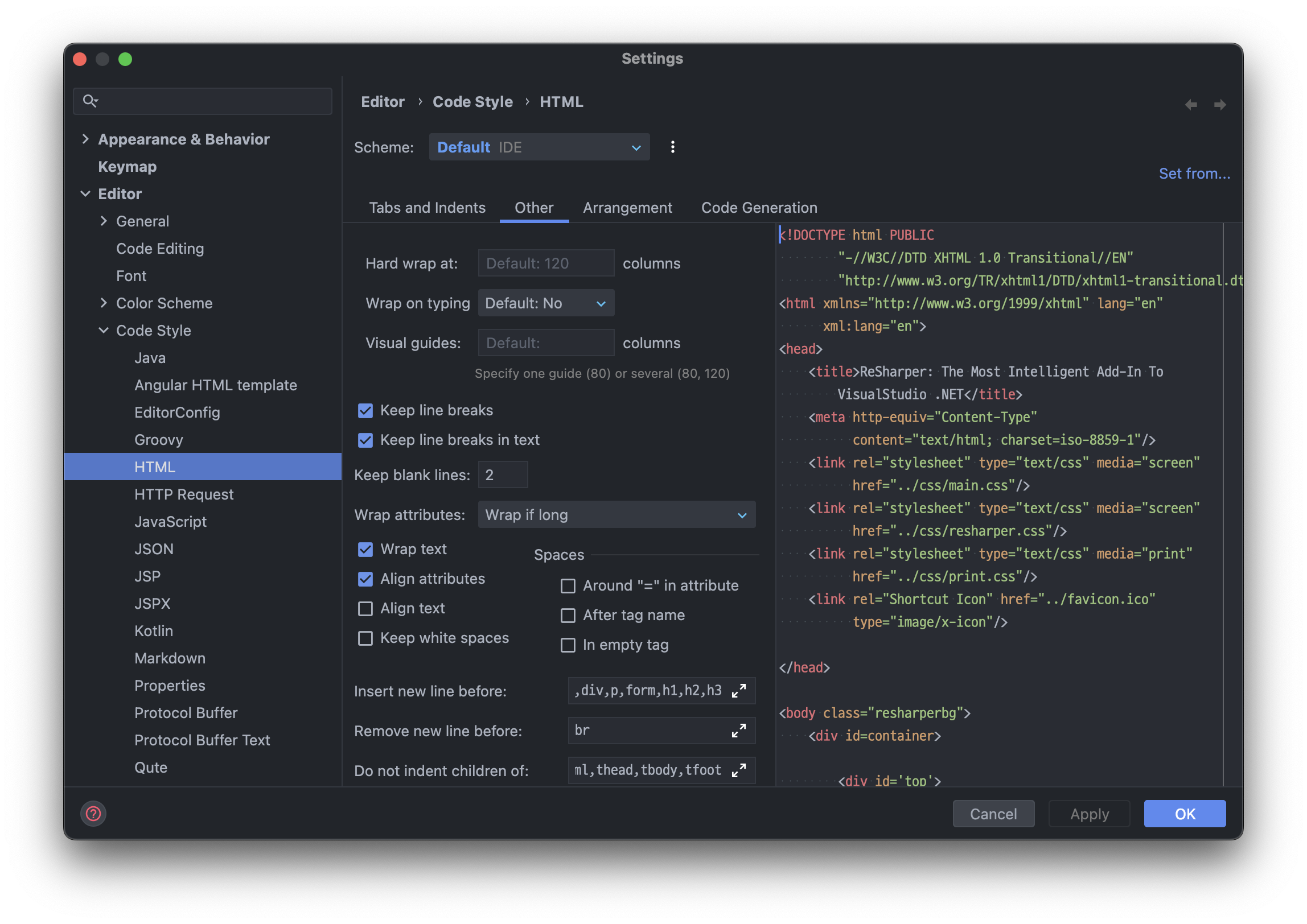Screen dimensions: 1307x924
Task: Expand the Do not indent children field
Action: (x=738, y=770)
